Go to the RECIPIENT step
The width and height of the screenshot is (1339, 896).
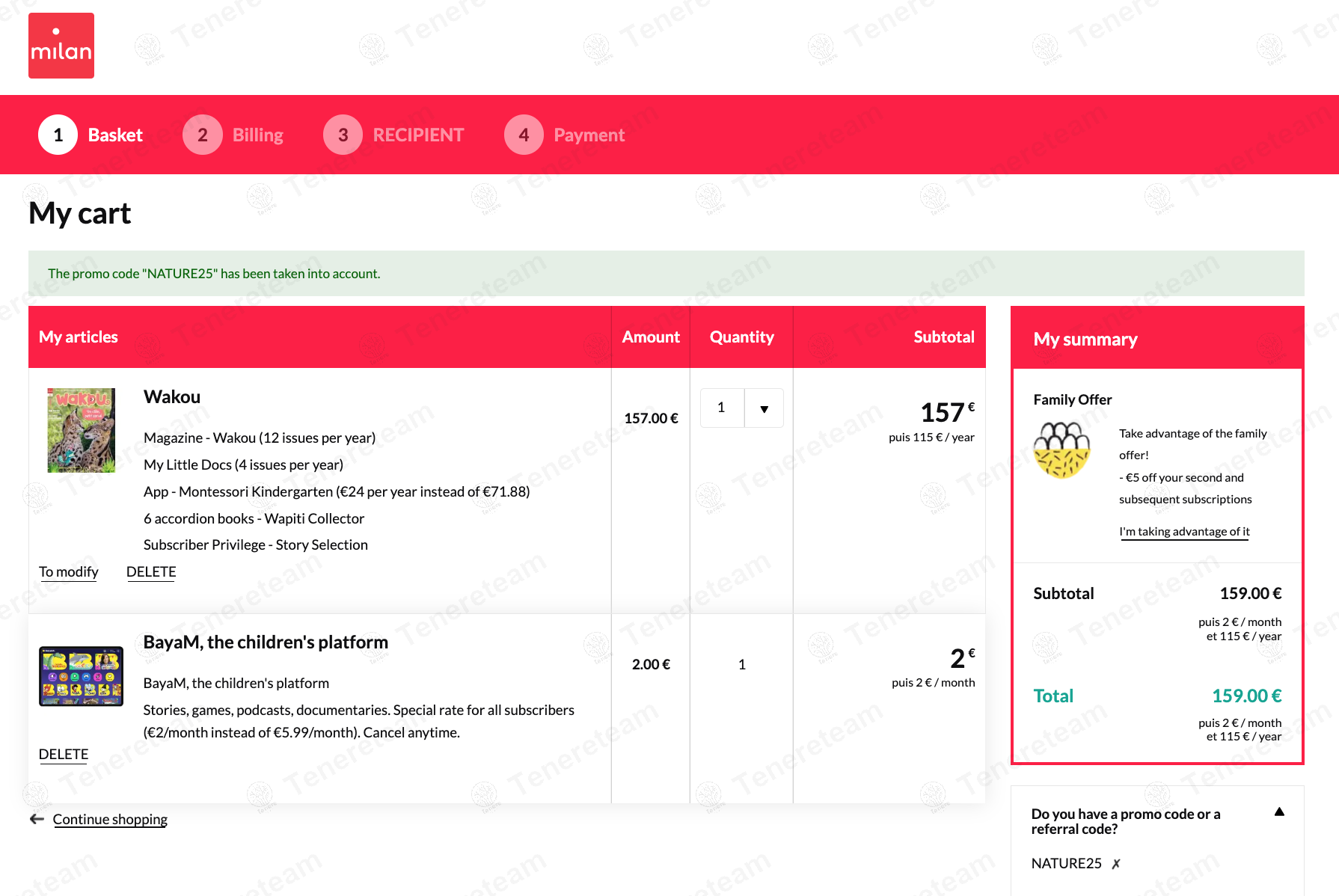393,135
